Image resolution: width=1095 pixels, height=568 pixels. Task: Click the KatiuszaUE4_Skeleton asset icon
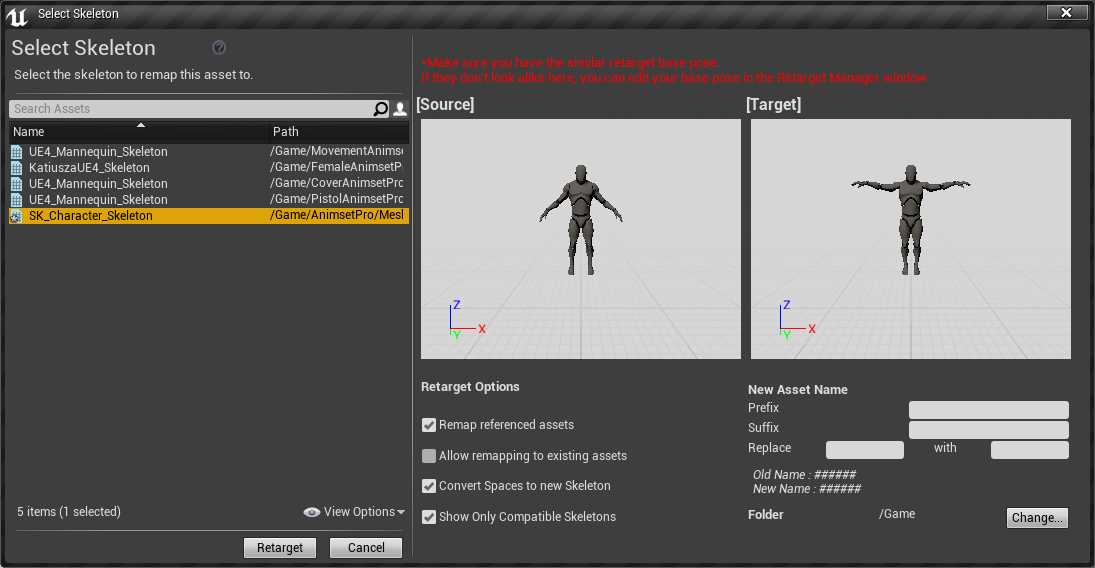tap(16, 168)
